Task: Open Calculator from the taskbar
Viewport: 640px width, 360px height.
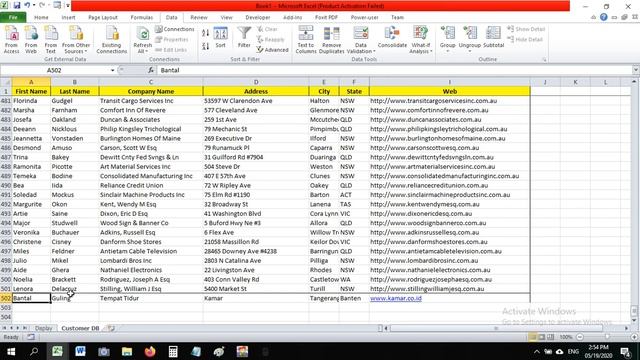Action: [173, 351]
